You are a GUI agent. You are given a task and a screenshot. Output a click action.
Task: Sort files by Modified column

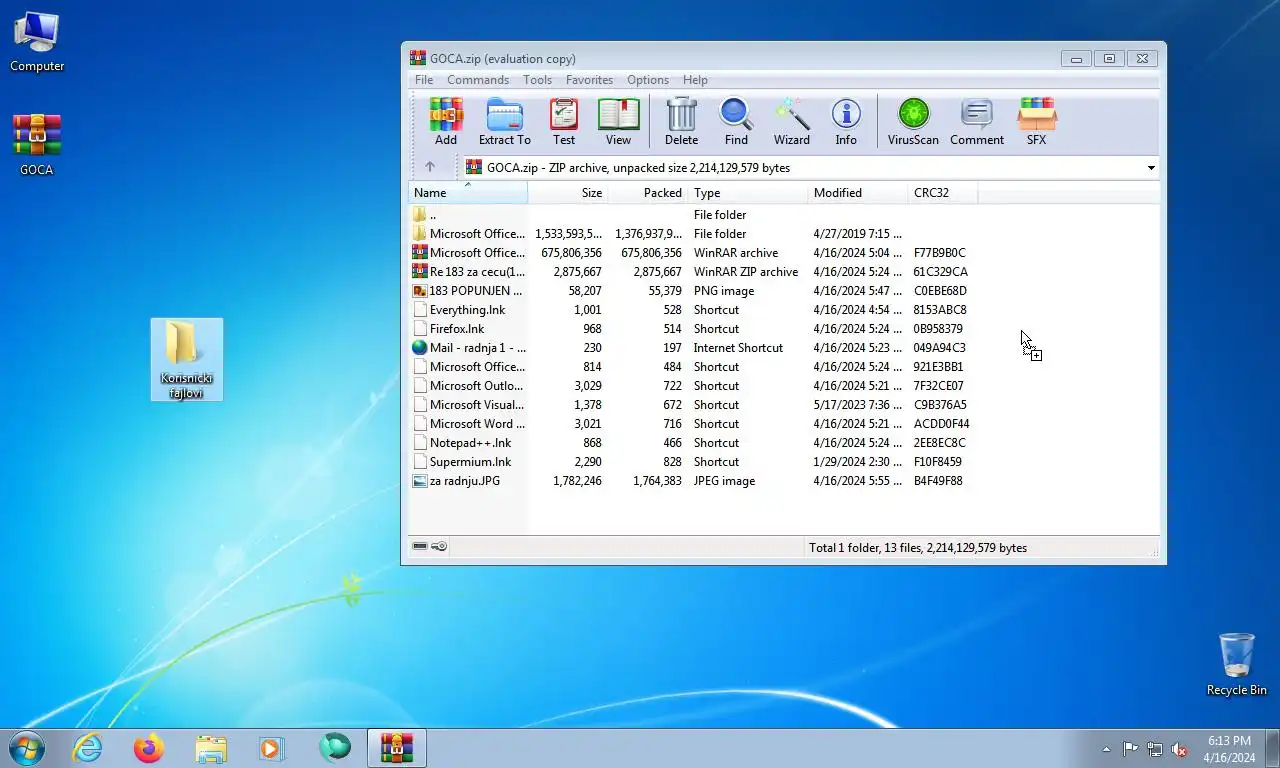click(857, 193)
